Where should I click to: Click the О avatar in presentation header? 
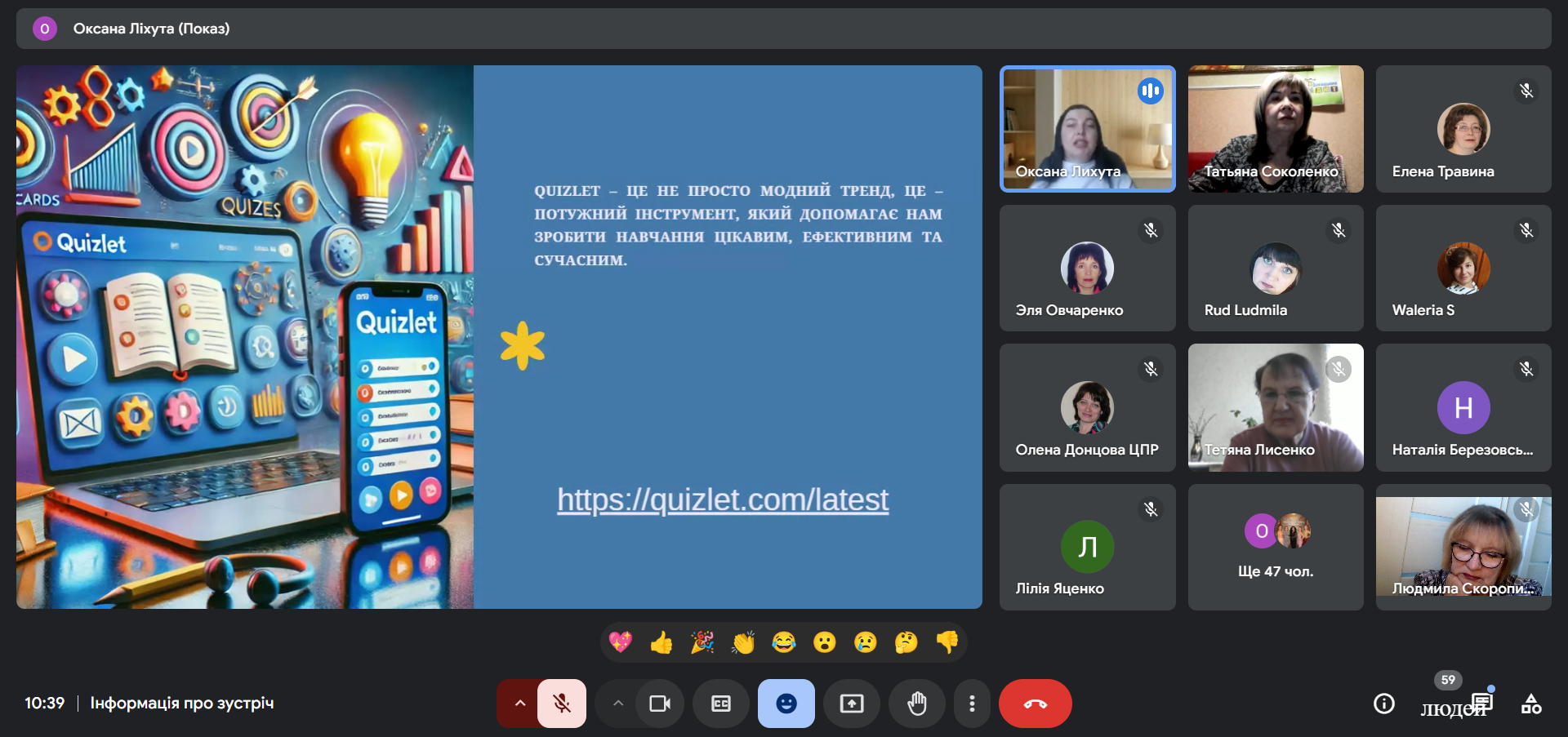[45, 29]
